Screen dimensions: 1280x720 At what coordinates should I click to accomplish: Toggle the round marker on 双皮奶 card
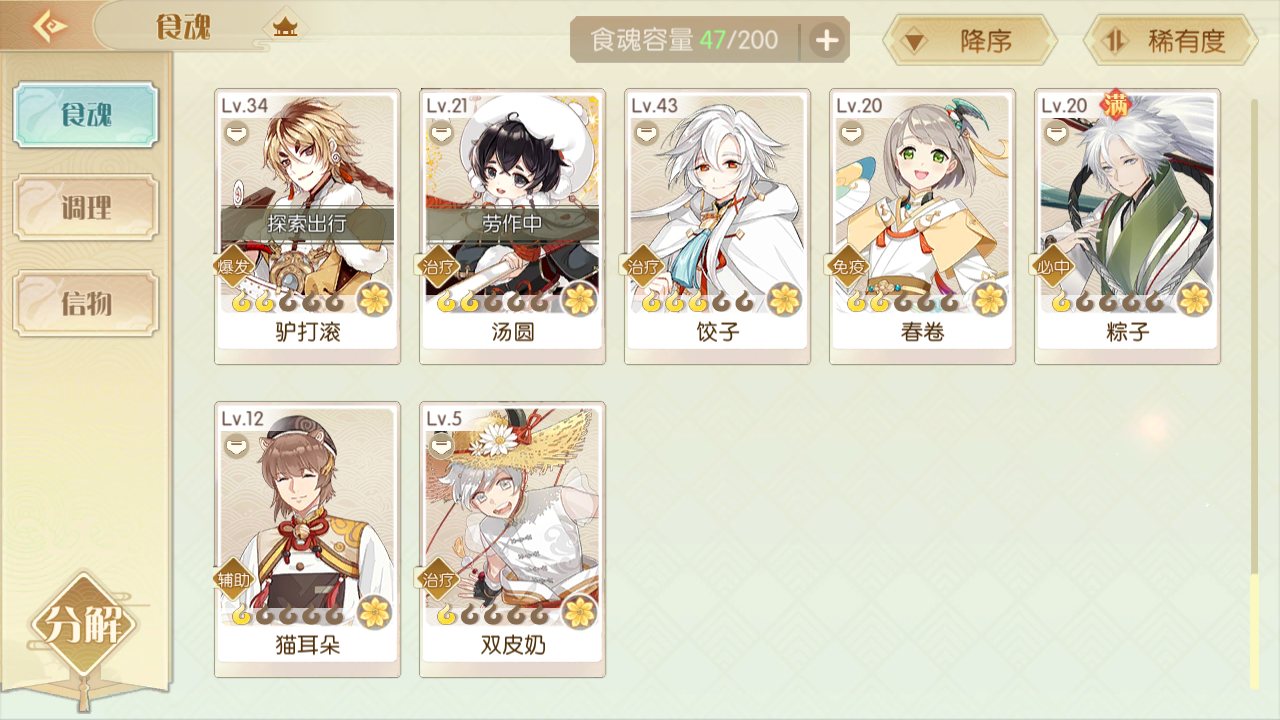coord(441,445)
